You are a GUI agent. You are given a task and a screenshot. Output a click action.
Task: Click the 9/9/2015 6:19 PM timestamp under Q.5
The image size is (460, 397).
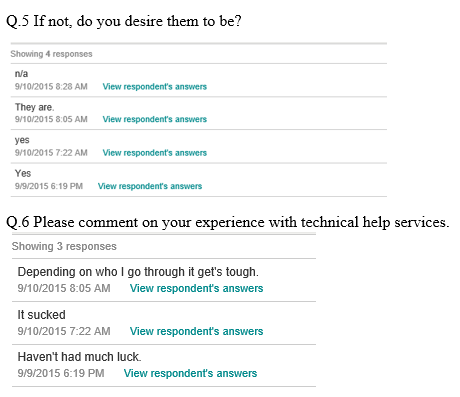pyautogui.click(x=49, y=186)
